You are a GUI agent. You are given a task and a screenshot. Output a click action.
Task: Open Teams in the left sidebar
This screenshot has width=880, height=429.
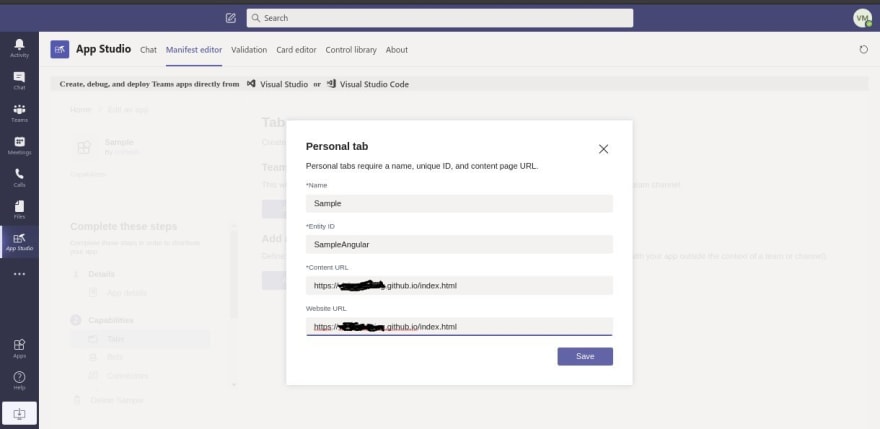tap(19, 113)
